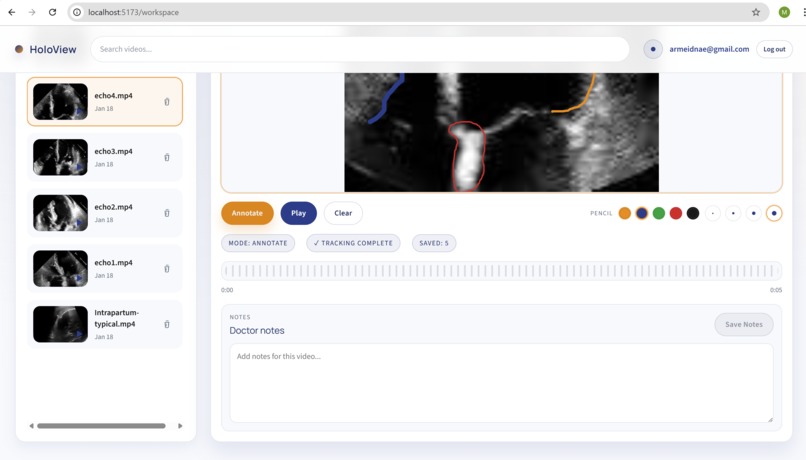This screenshot has width=806, height=460.
Task: Open the Chrome profile M avatar
Action: click(x=784, y=12)
